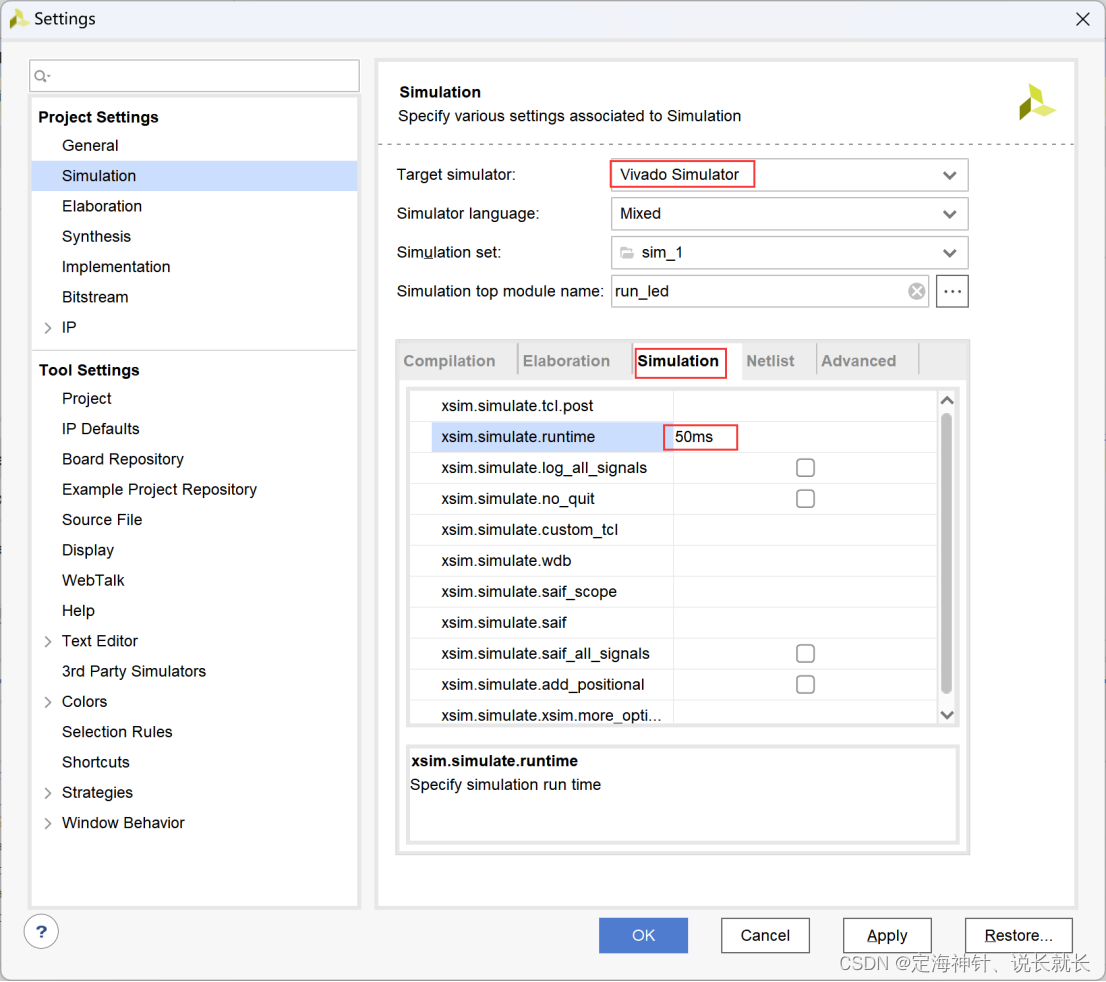Open the help question mark button

click(42, 932)
